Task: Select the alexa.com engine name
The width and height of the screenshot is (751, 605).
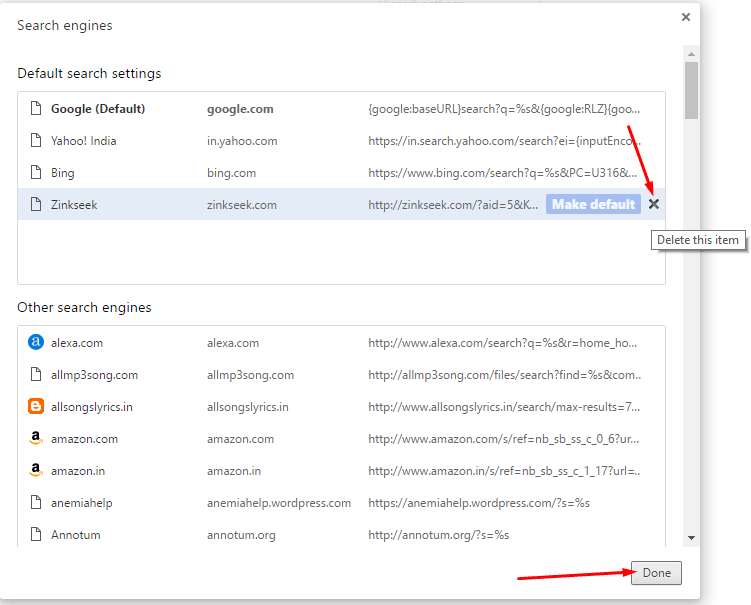Action: click(x=77, y=343)
